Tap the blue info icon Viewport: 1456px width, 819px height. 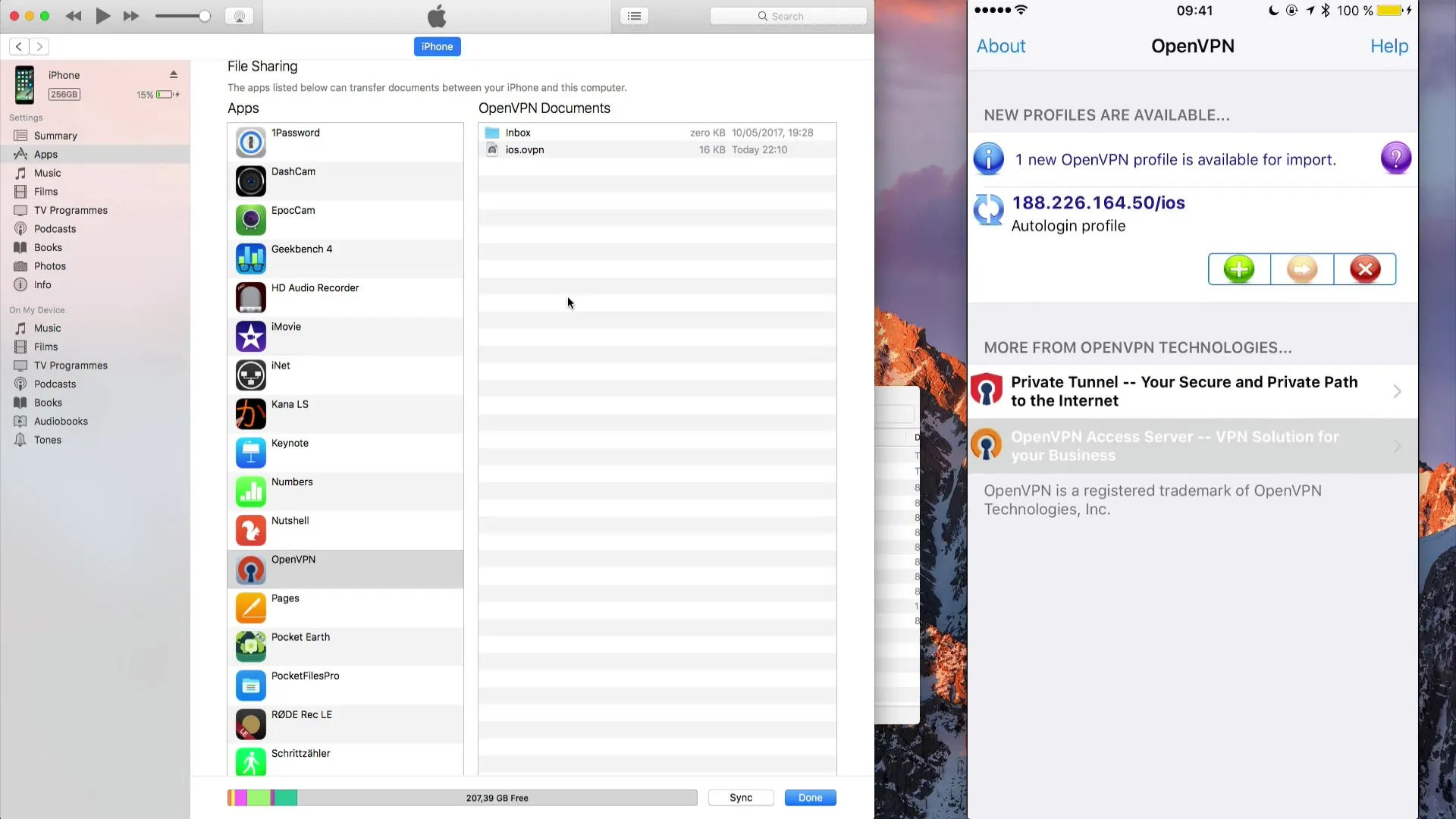tap(989, 158)
